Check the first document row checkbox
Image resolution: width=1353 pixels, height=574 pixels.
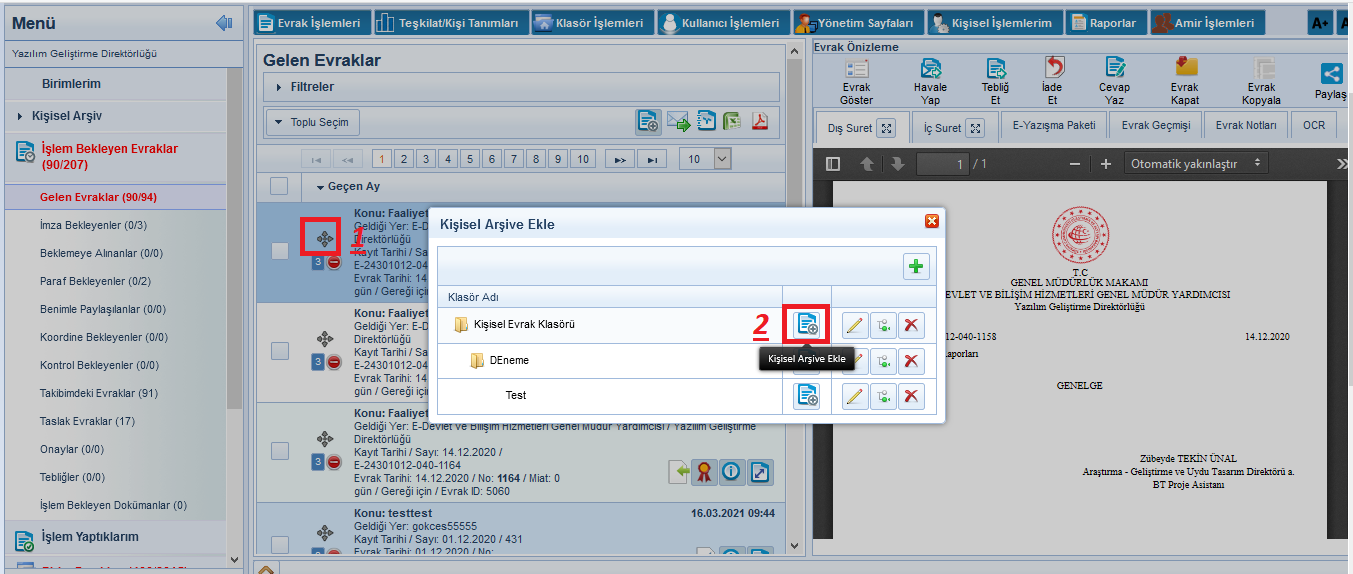click(280, 251)
